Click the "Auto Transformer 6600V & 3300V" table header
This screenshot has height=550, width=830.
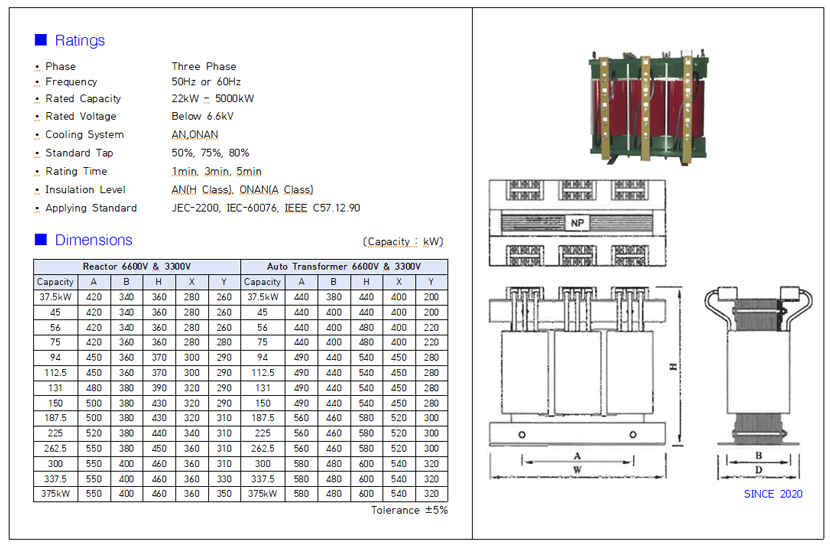click(344, 266)
